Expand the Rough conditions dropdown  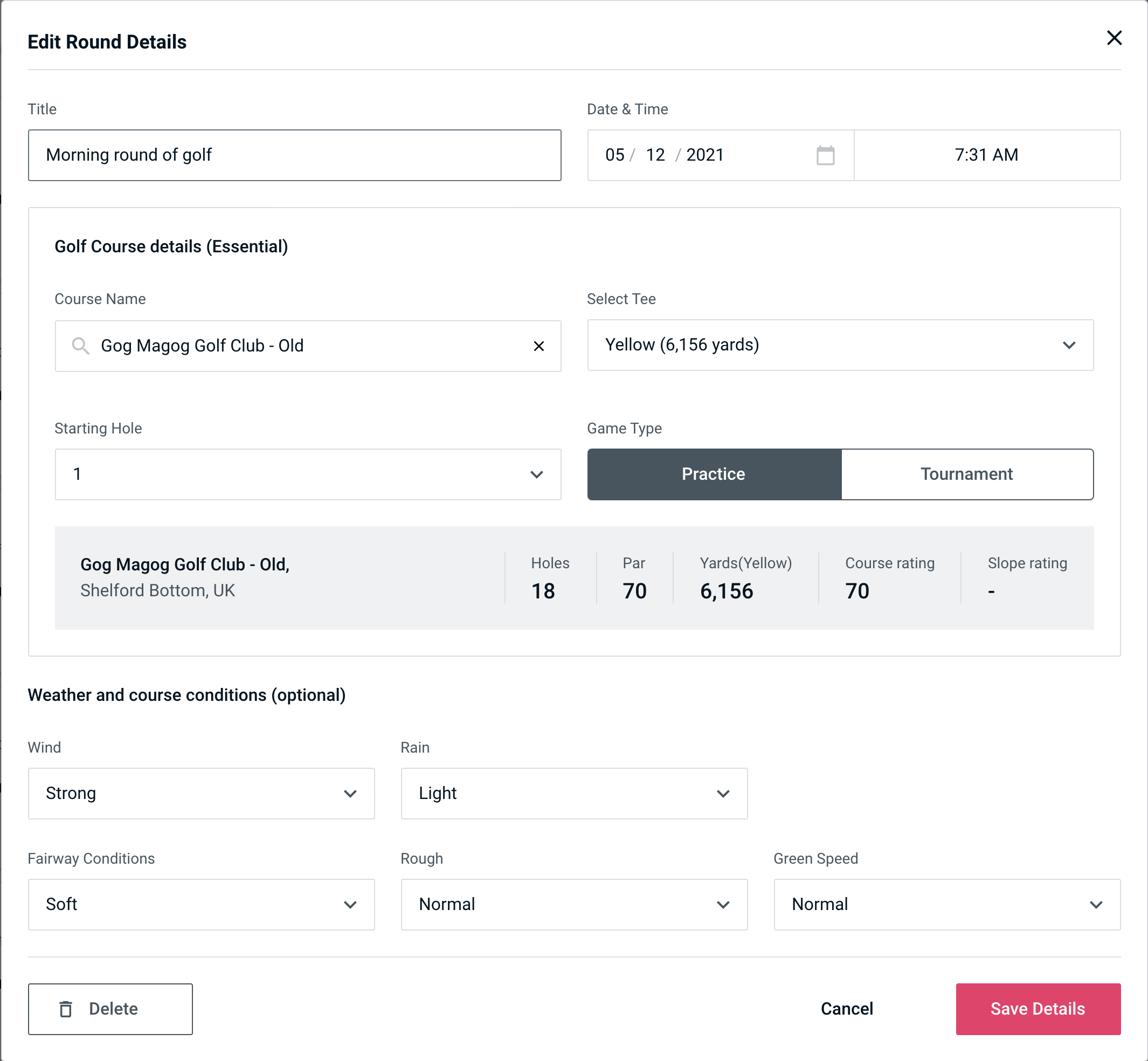575,904
